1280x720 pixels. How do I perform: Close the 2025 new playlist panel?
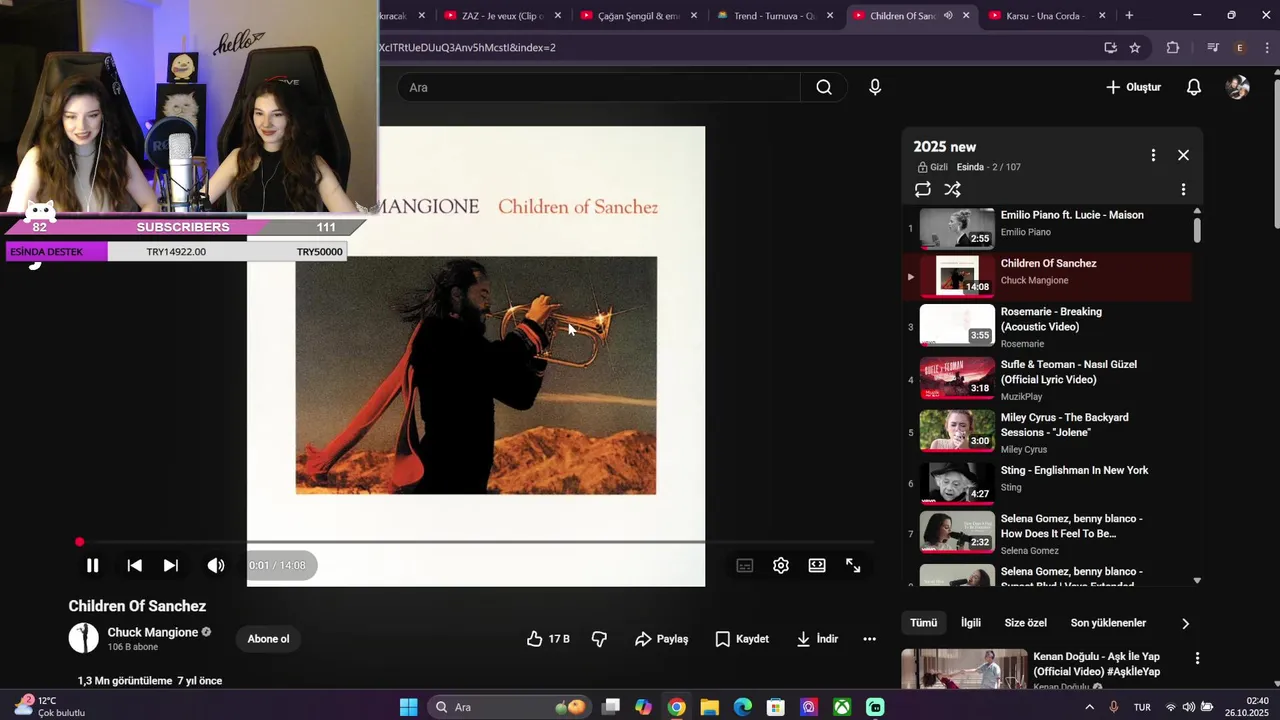(1183, 155)
